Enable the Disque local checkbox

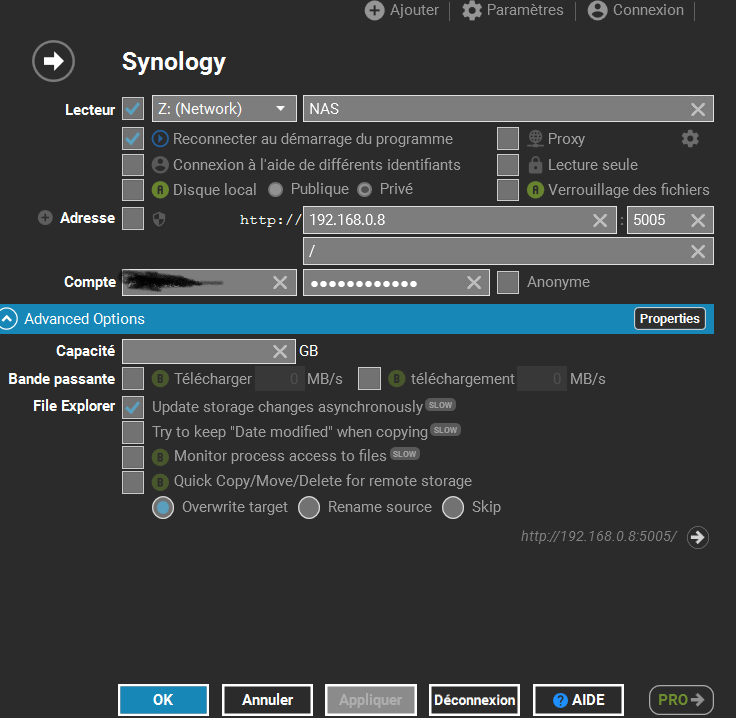coord(133,190)
